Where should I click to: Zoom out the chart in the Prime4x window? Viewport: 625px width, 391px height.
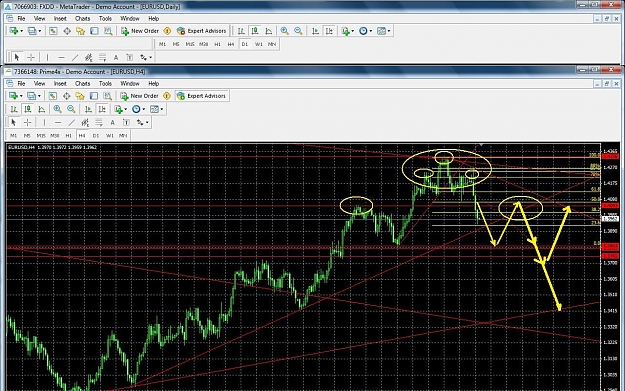(71, 109)
